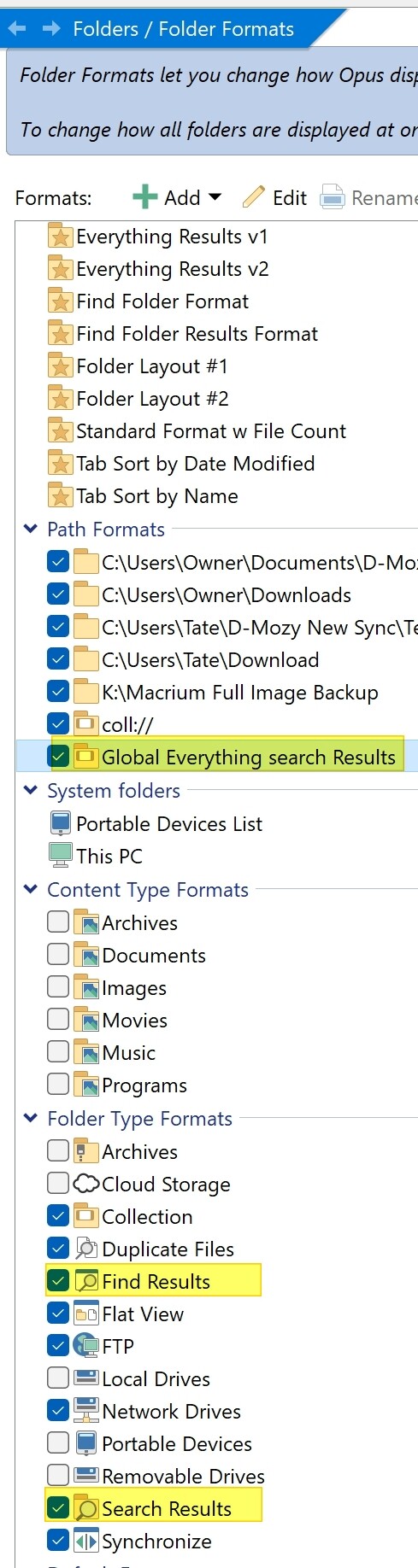
Task: Select the This PC monitor icon
Action: coord(61,856)
